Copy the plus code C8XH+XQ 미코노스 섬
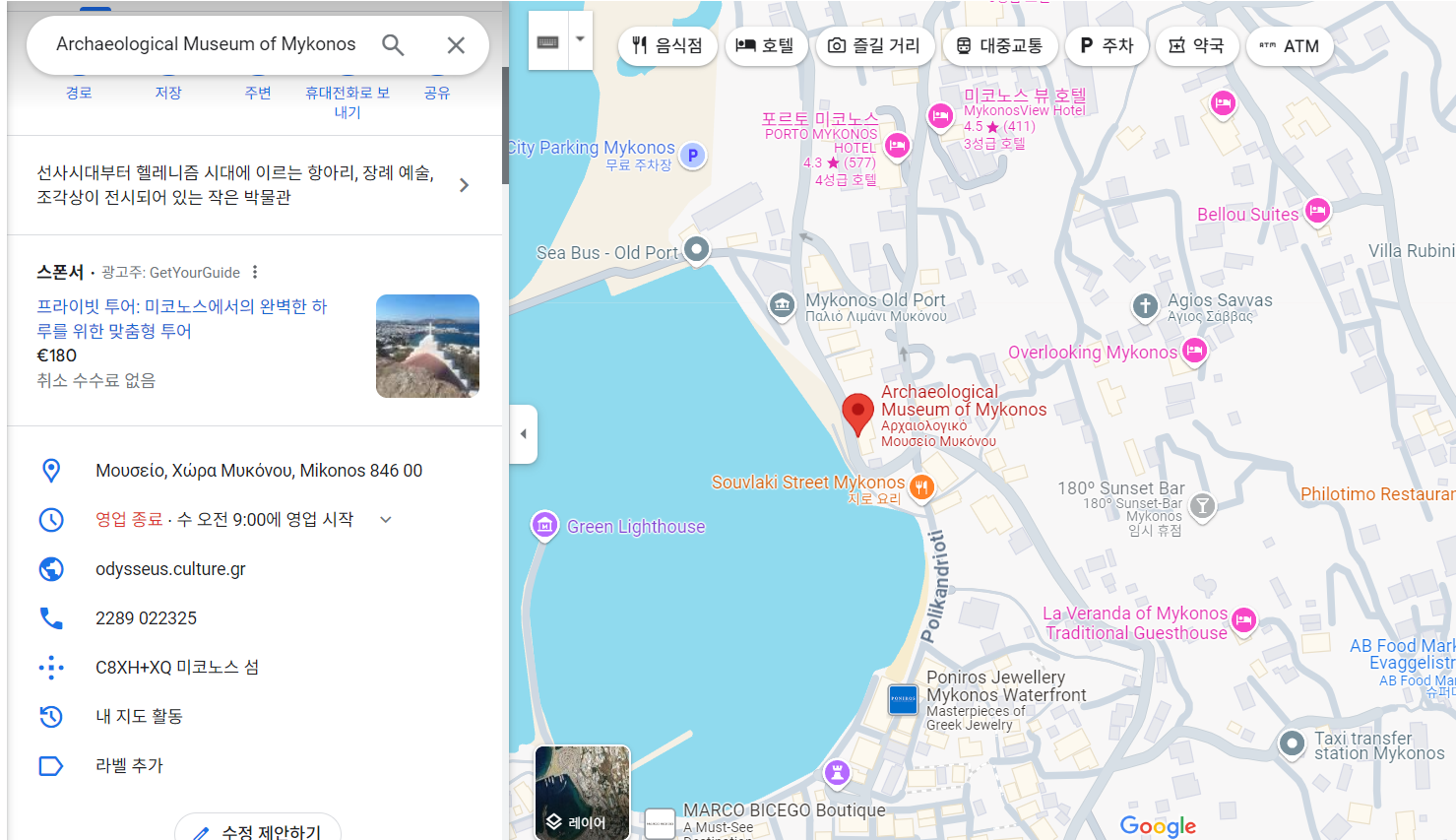Image resolution: width=1456 pixels, height=840 pixels. click(x=177, y=668)
